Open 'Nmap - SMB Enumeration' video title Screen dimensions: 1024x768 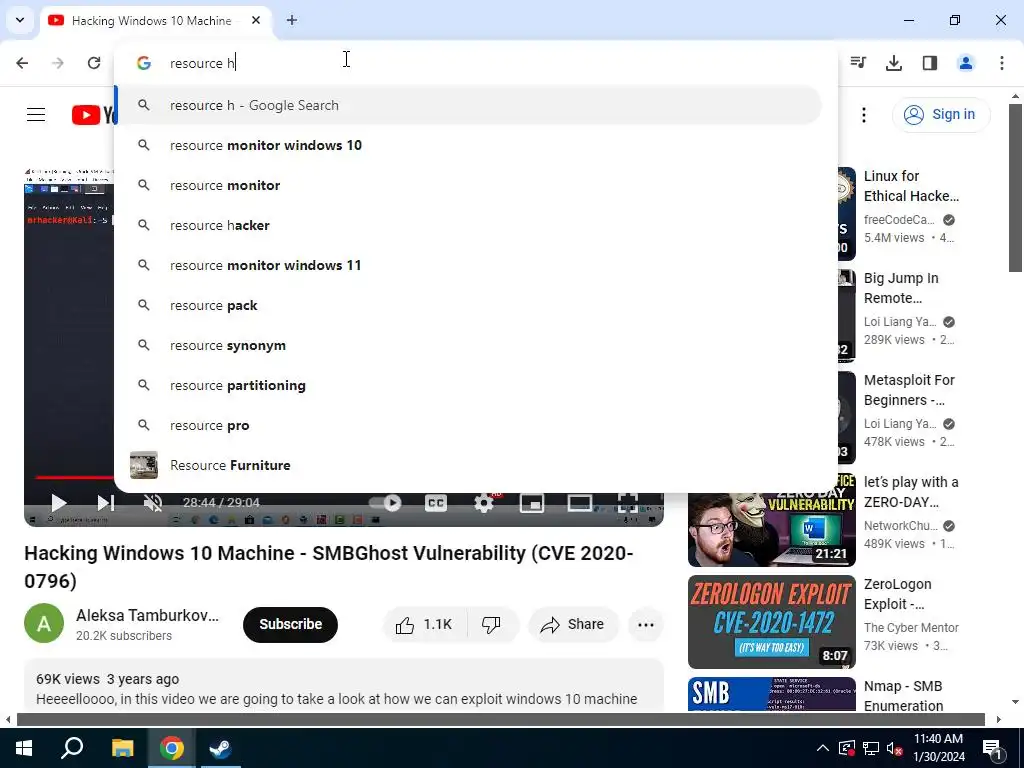(903, 696)
